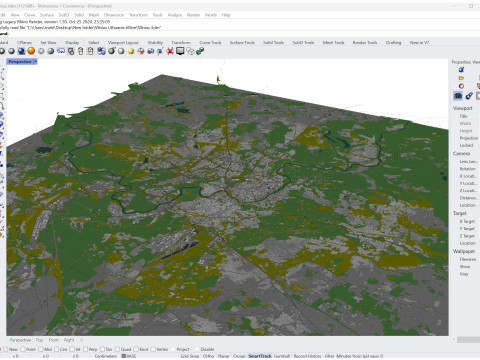Open the View menu
This screenshot has height=360, width=480.
coord(15,15)
